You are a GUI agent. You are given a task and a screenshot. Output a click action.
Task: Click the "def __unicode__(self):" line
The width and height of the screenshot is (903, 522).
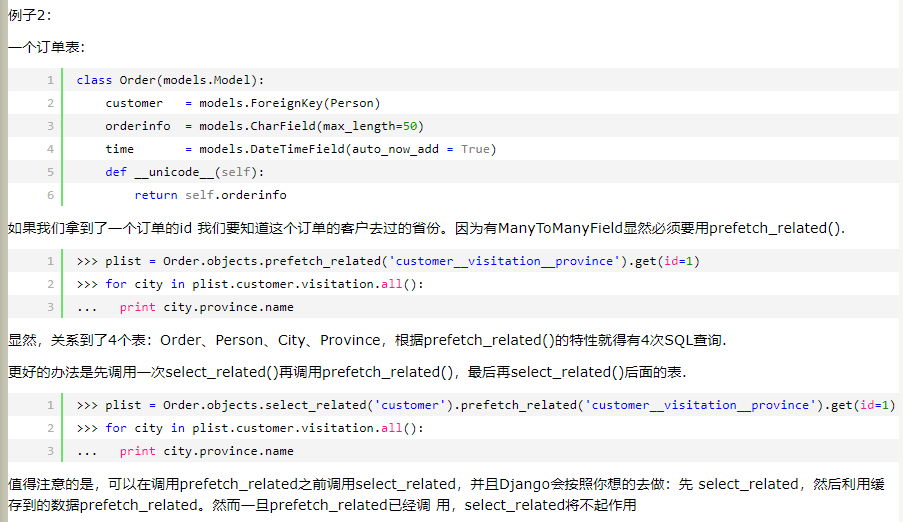click(185, 172)
